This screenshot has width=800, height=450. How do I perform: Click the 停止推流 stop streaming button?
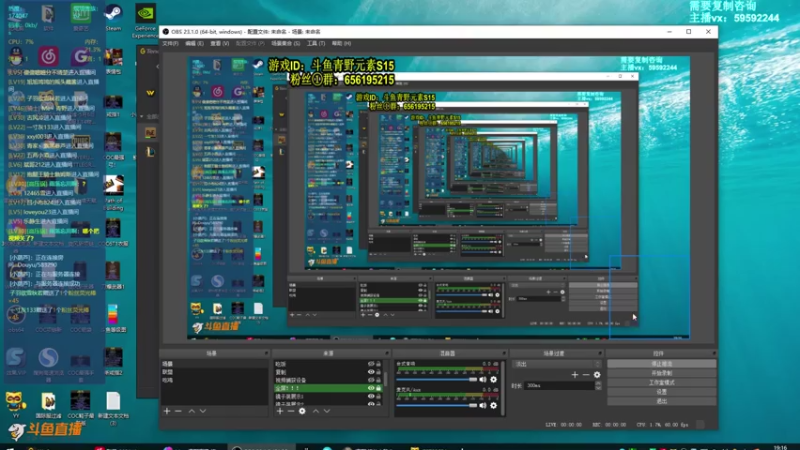(x=662, y=364)
